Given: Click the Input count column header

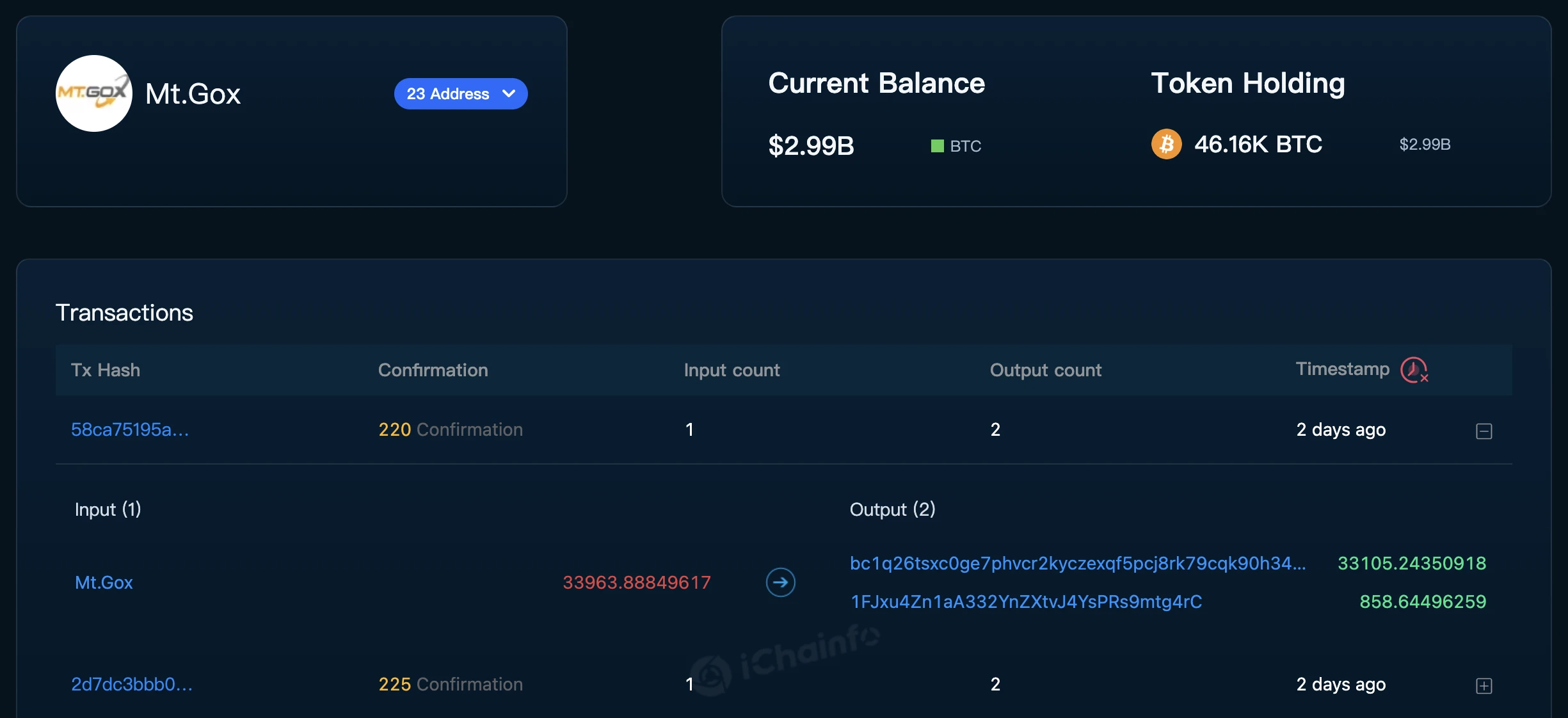Looking at the screenshot, I should [x=732, y=370].
